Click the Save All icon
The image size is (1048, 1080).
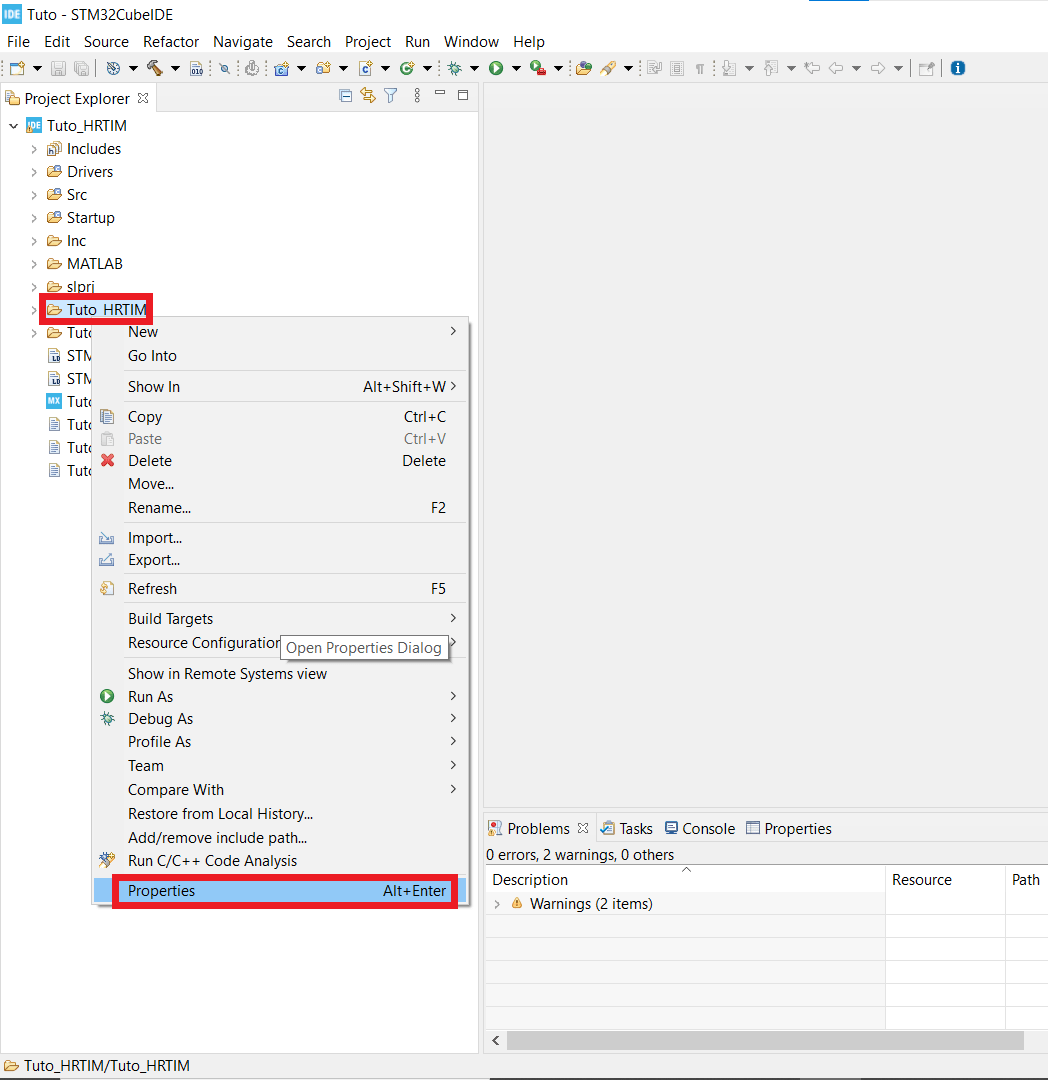pyautogui.click(x=81, y=68)
